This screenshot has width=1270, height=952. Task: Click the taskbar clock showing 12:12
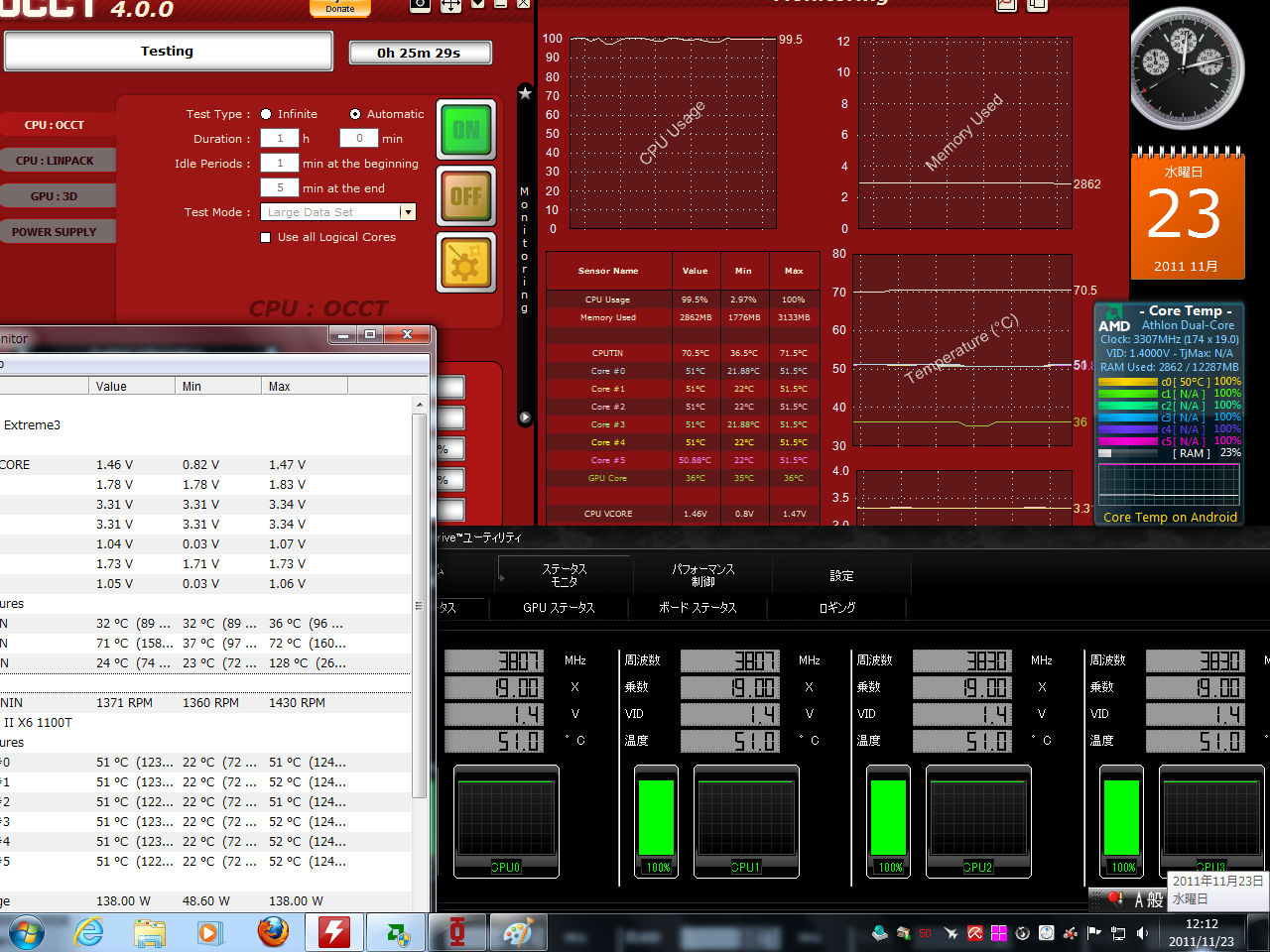tap(1202, 932)
